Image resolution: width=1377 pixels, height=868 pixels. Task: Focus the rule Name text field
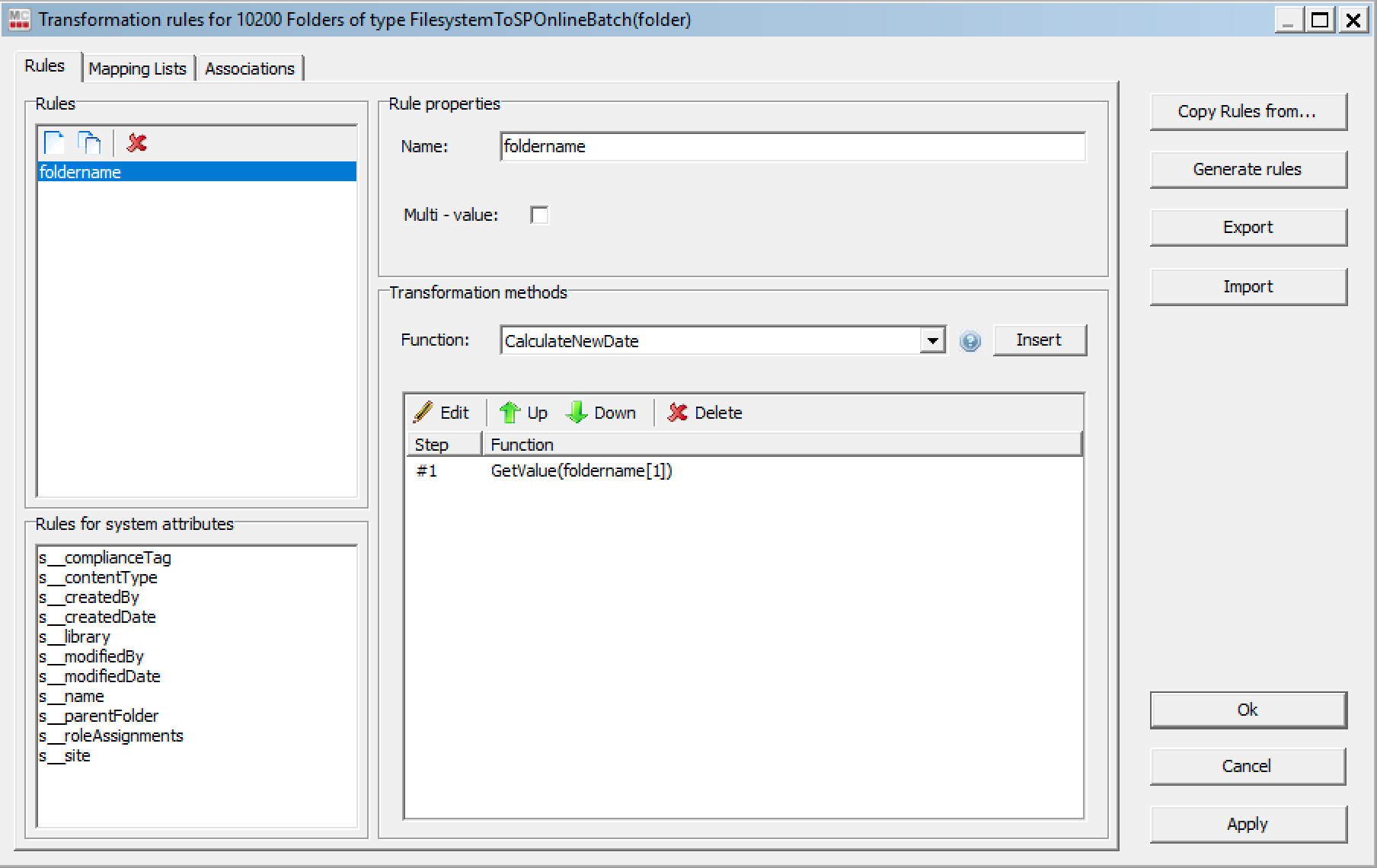(792, 146)
